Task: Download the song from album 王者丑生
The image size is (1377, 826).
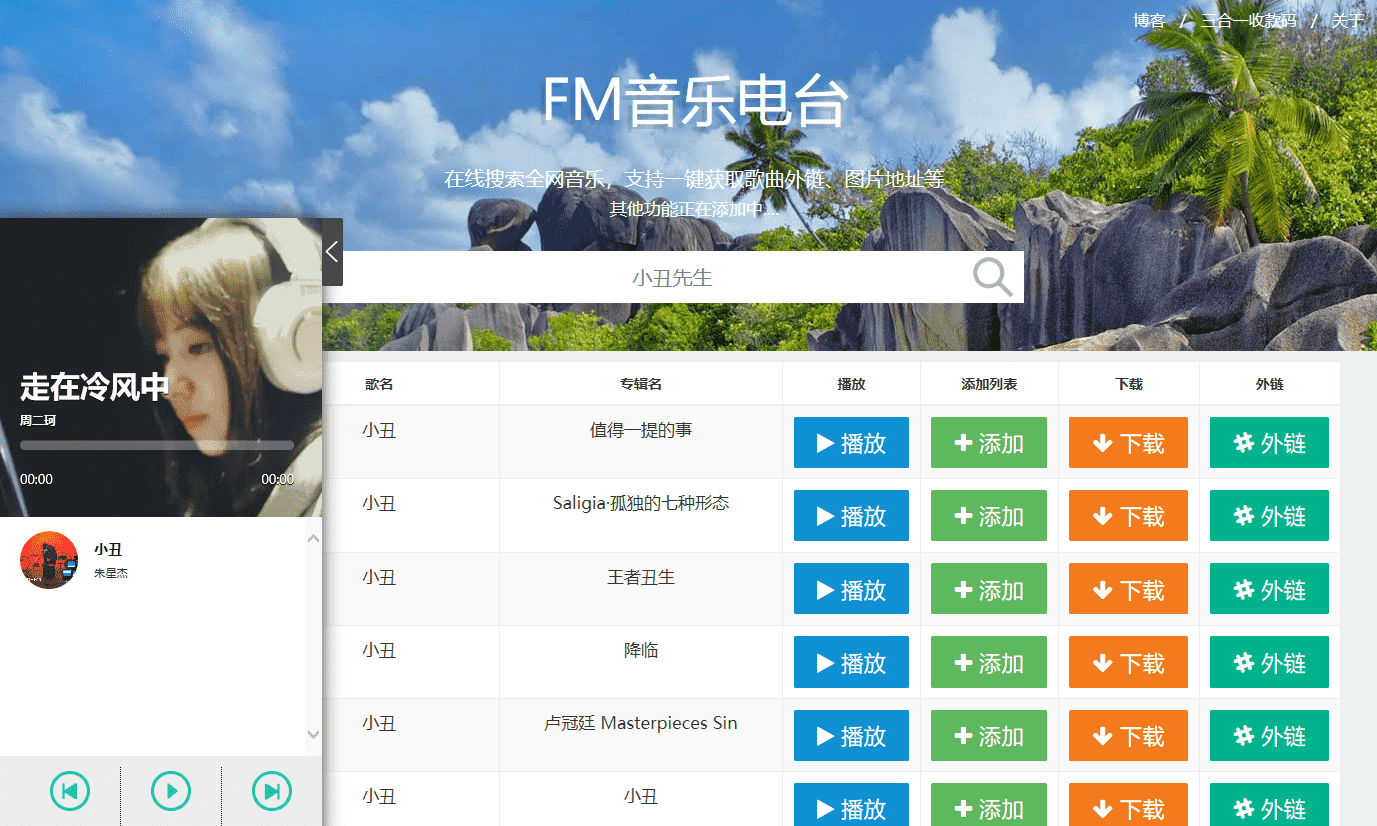Action: 1128,589
